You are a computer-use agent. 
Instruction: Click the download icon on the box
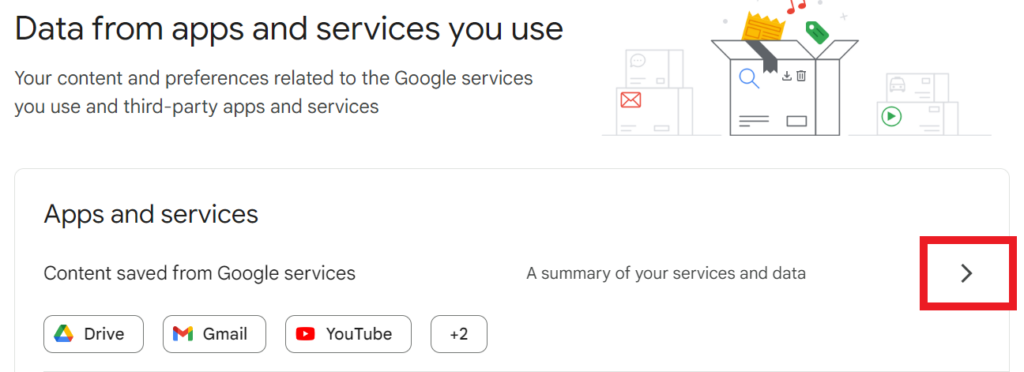(x=787, y=76)
